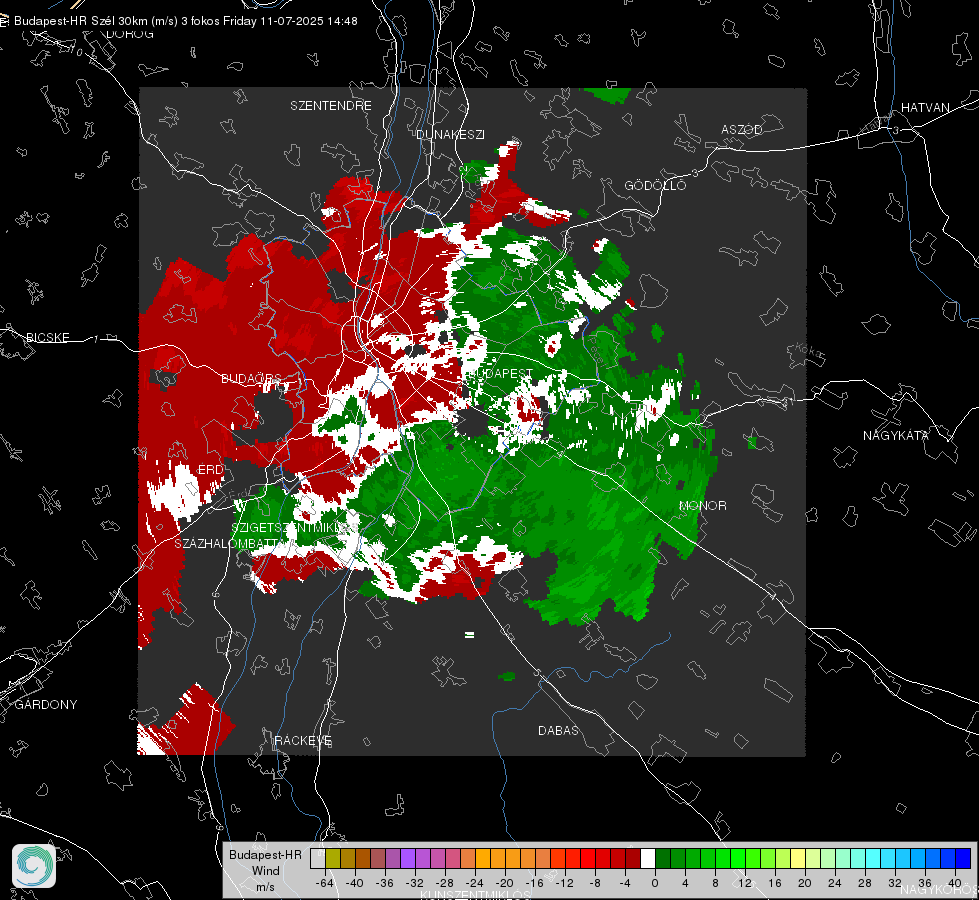This screenshot has width=979, height=900.
Task: Click the 40 legend scale value
Action: [954, 883]
